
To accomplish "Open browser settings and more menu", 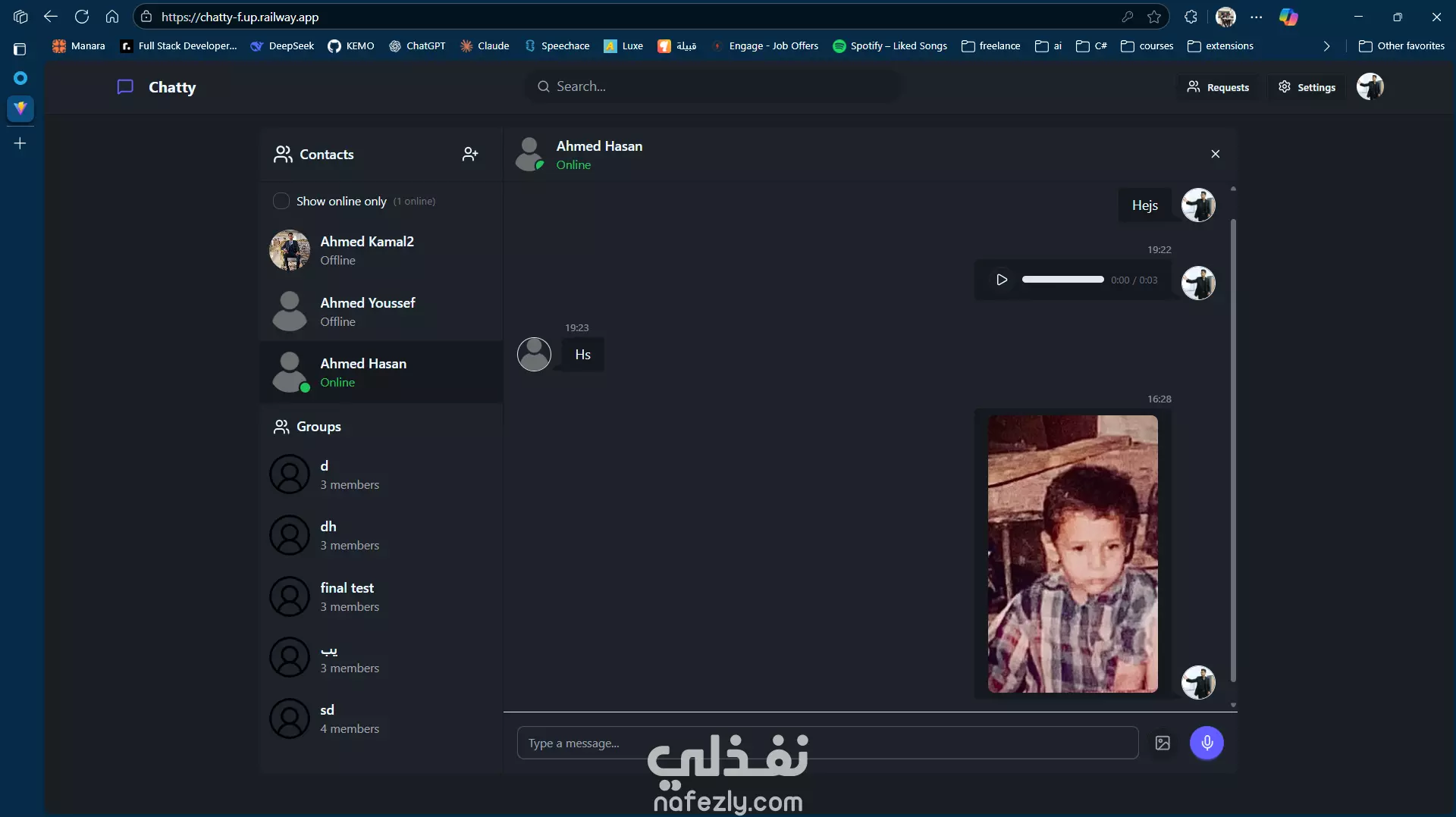I will pyautogui.click(x=1257, y=17).
